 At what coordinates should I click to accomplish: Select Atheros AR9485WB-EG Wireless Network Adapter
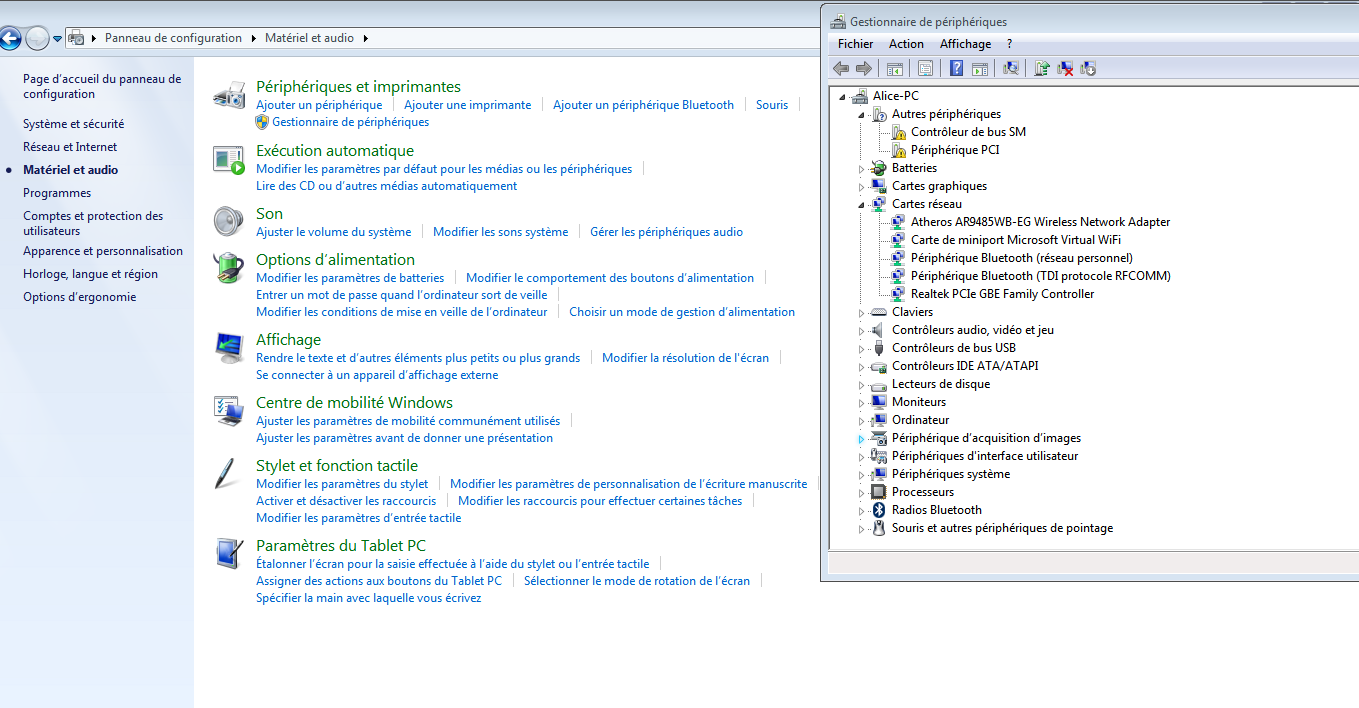[x=1040, y=222]
